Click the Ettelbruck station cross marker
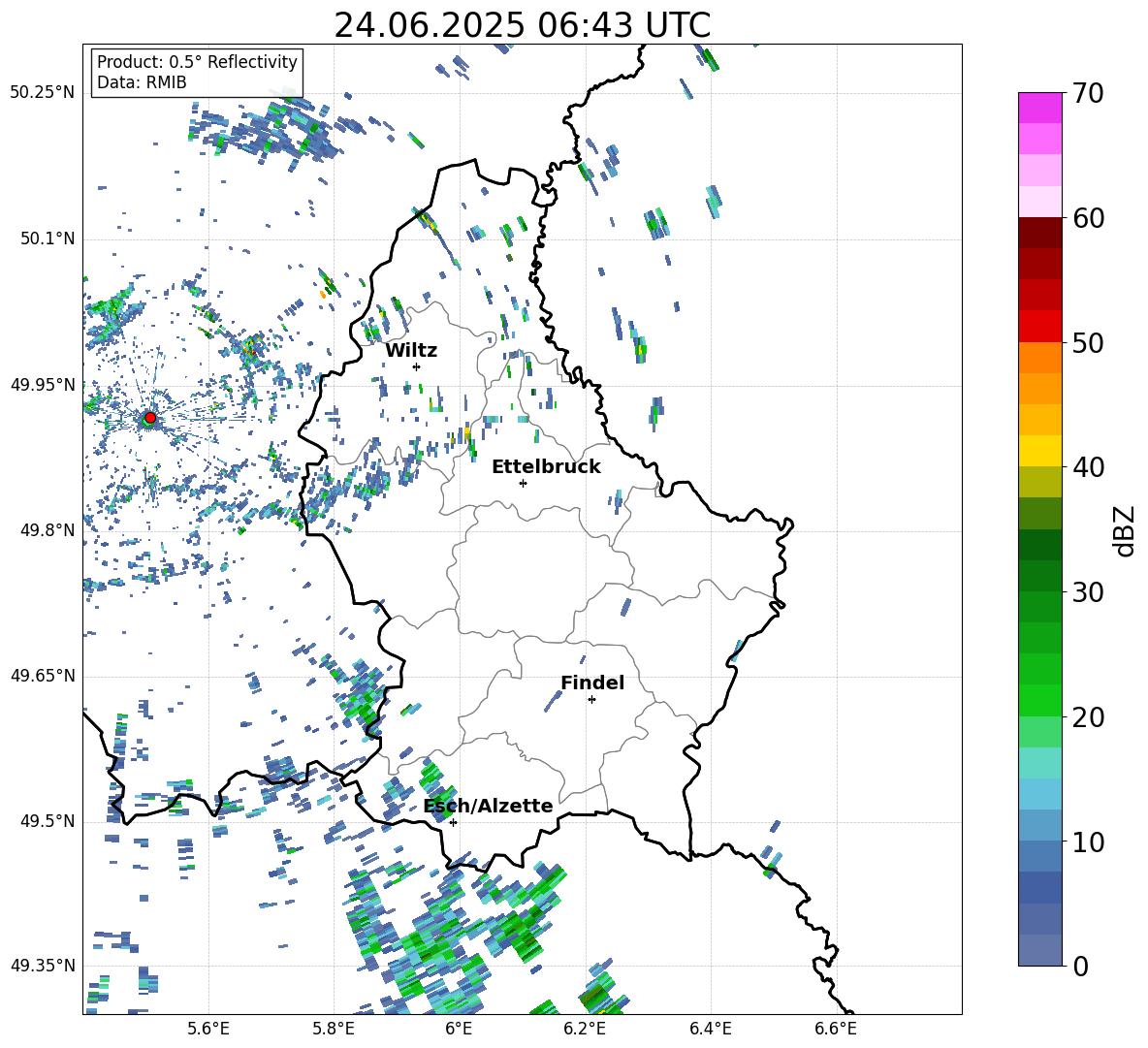 coord(523,483)
